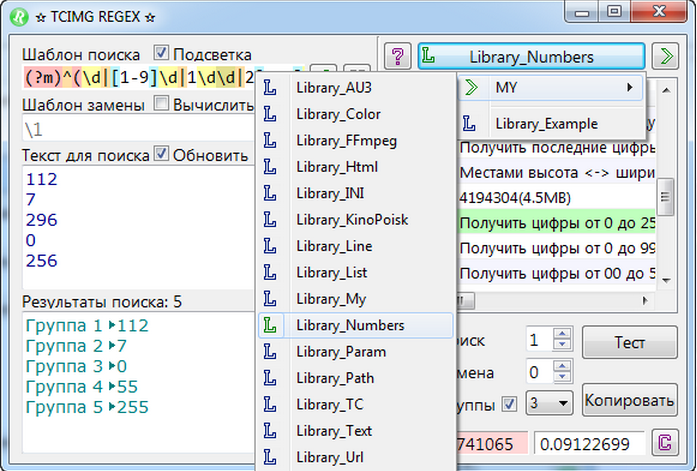Screen dimensions: 697x471
Task: Select list row 'Получить последние цифры'
Action: click(x=557, y=147)
